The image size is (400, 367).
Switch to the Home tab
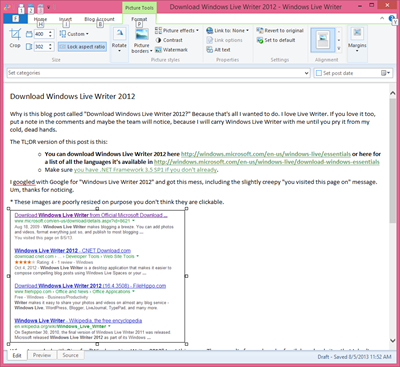40,19
